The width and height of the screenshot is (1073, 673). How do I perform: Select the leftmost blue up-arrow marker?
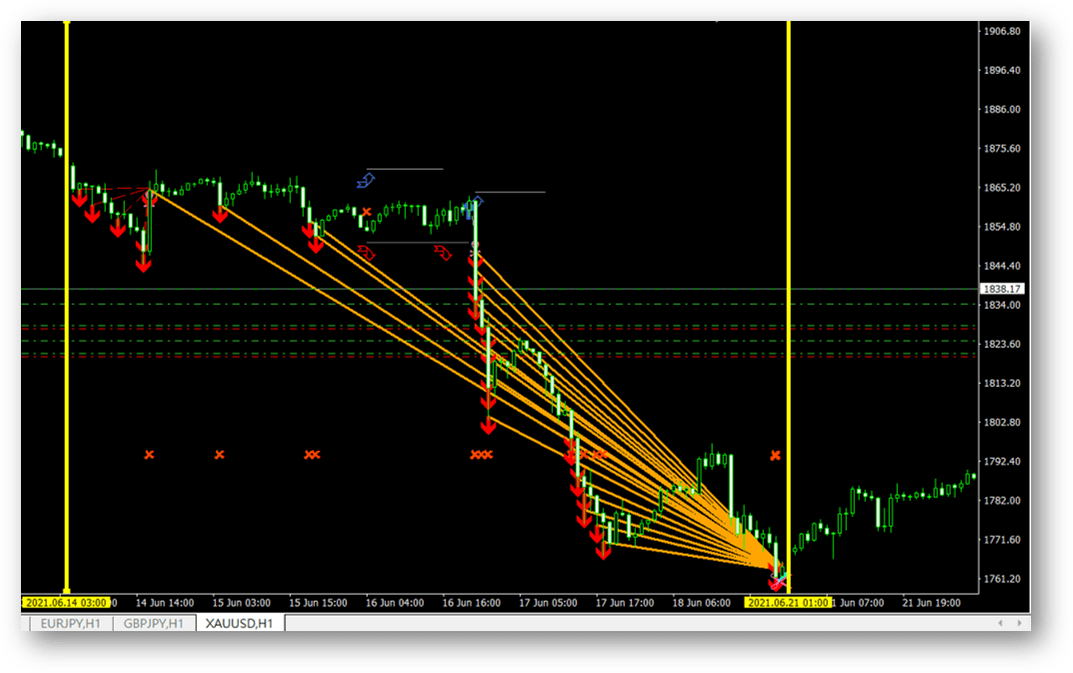pyautogui.click(x=366, y=181)
